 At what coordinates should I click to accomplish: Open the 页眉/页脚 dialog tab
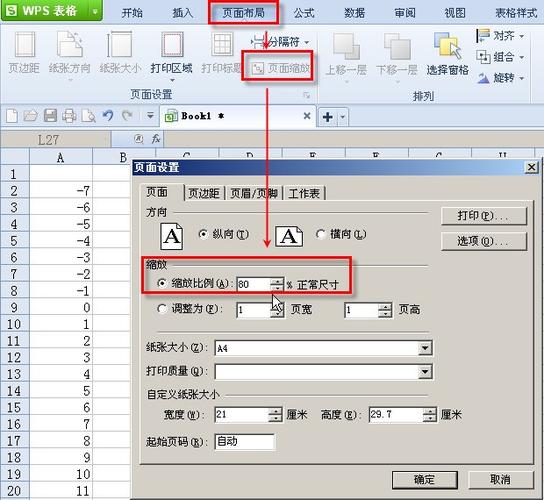[x=254, y=193]
